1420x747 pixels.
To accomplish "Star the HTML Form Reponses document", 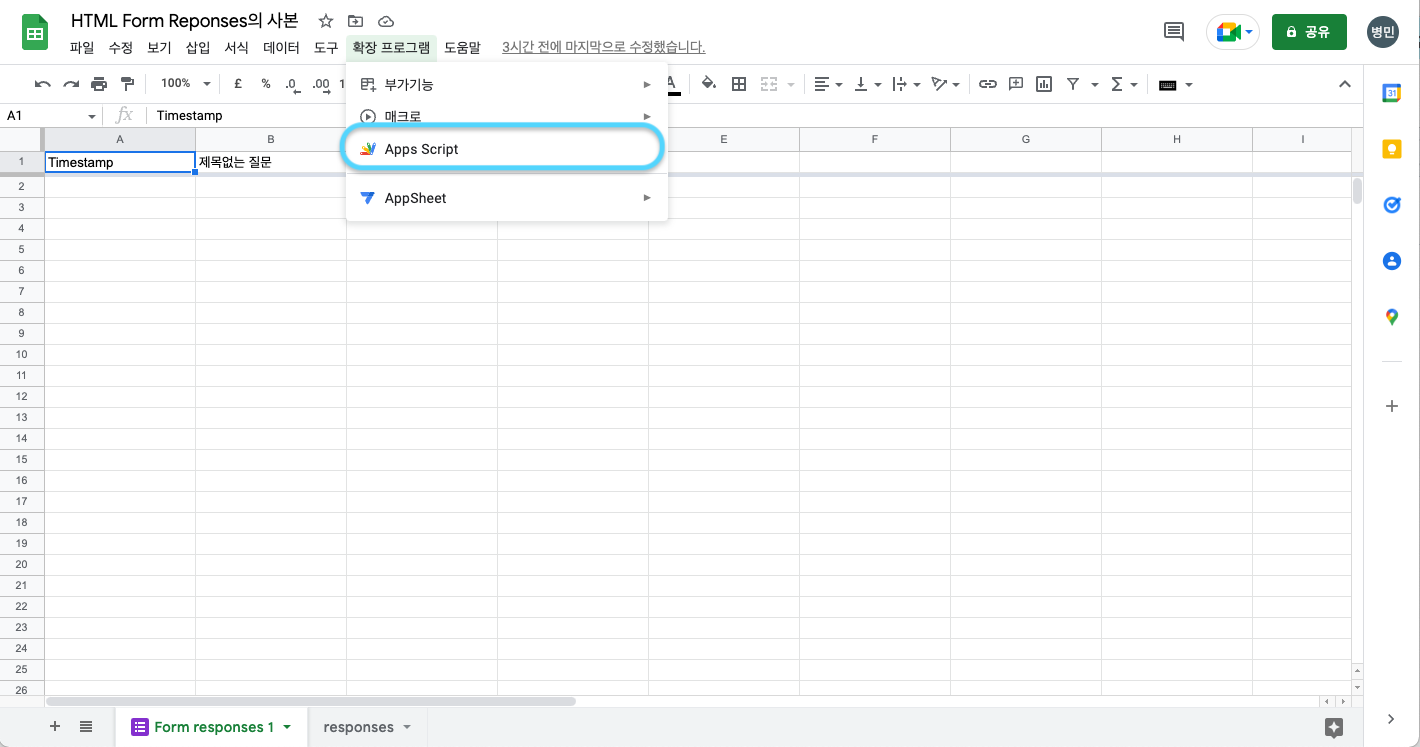I will [326, 21].
